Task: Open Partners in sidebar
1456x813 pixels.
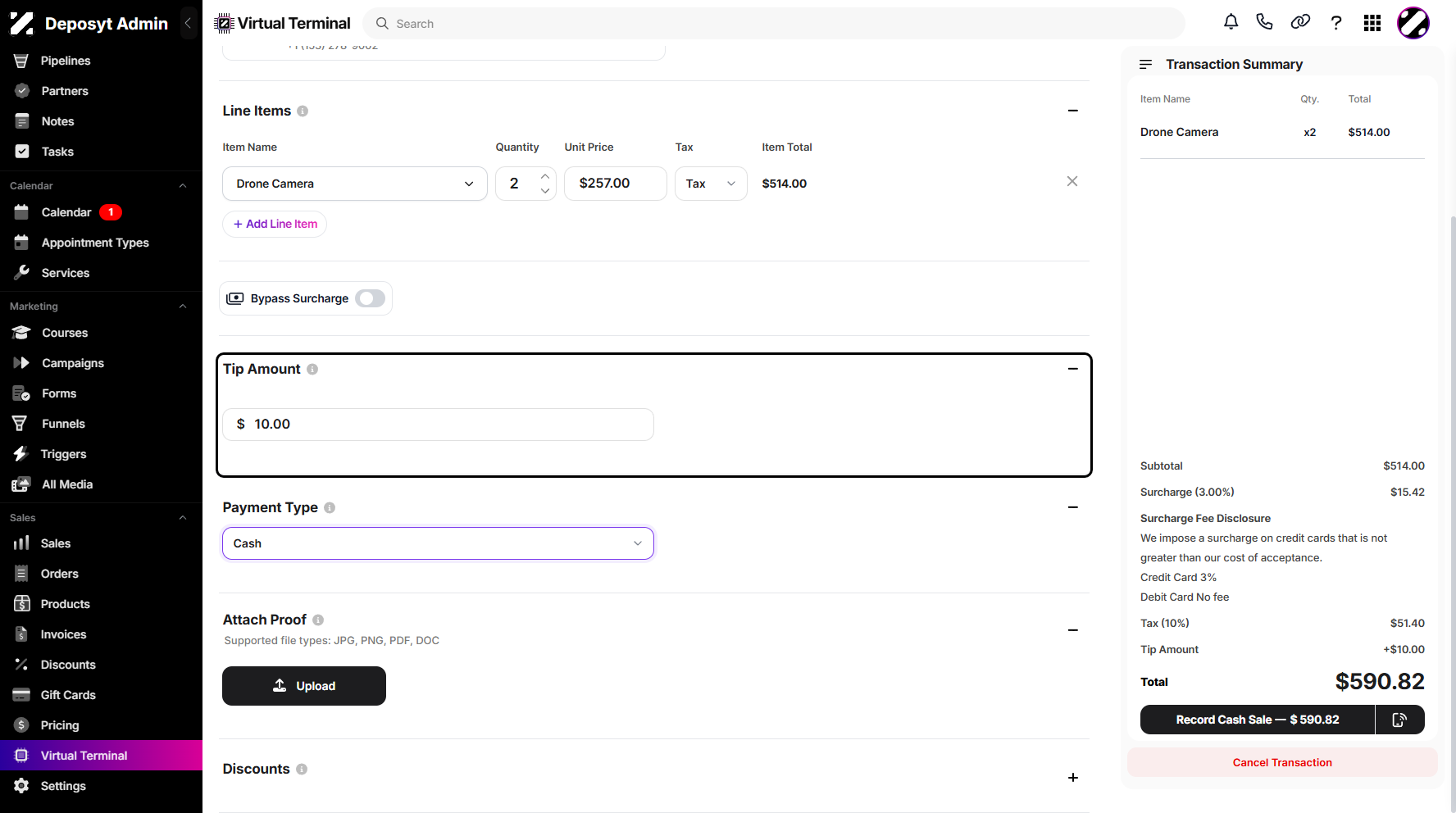Action: point(101,91)
